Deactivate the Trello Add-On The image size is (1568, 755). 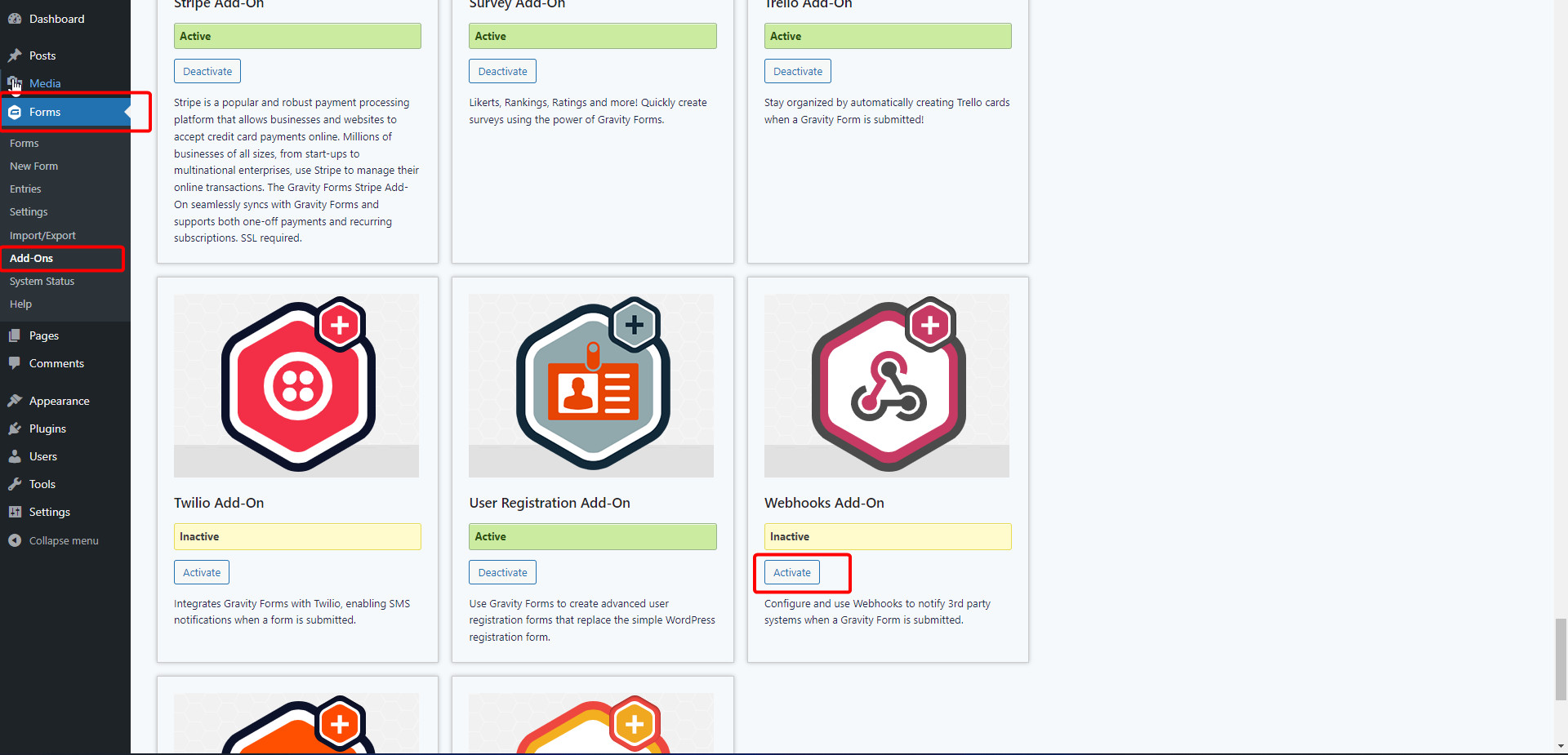(798, 71)
